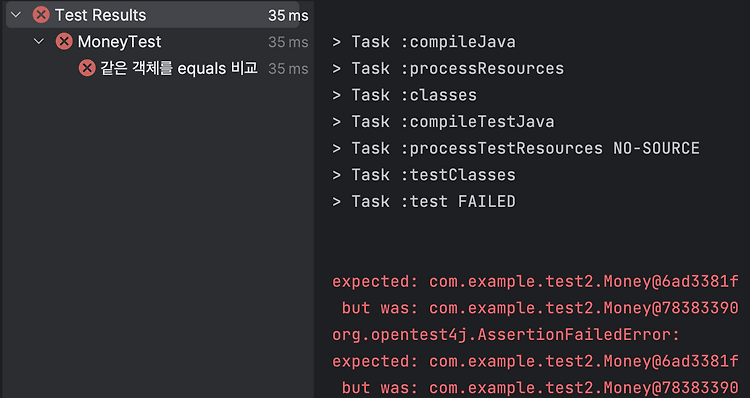Click the org.opentest4j.AssertionFailedError line
This screenshot has height=398, width=750.
506,335
